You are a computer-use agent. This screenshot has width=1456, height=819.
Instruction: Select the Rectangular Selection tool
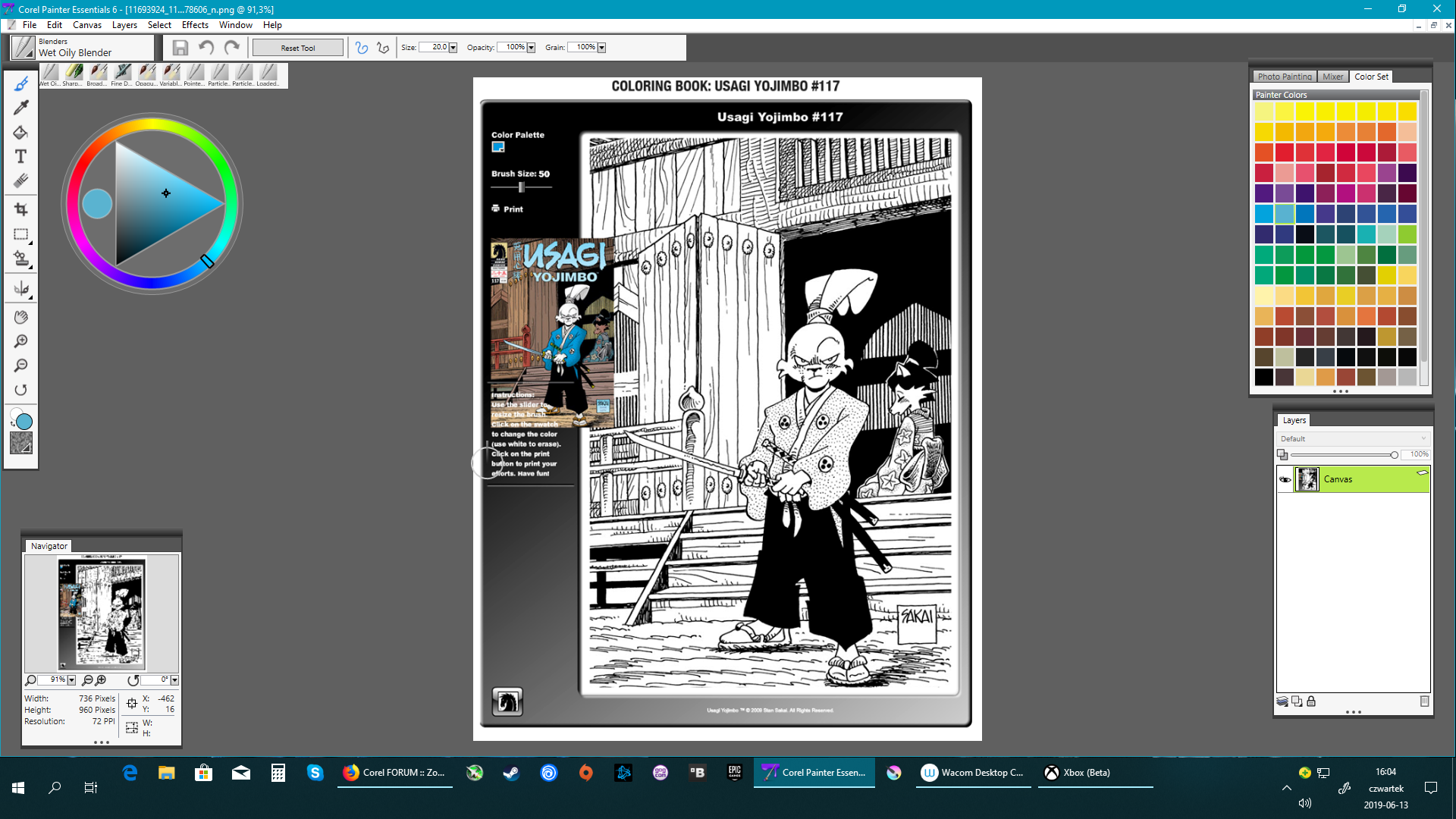coord(20,234)
